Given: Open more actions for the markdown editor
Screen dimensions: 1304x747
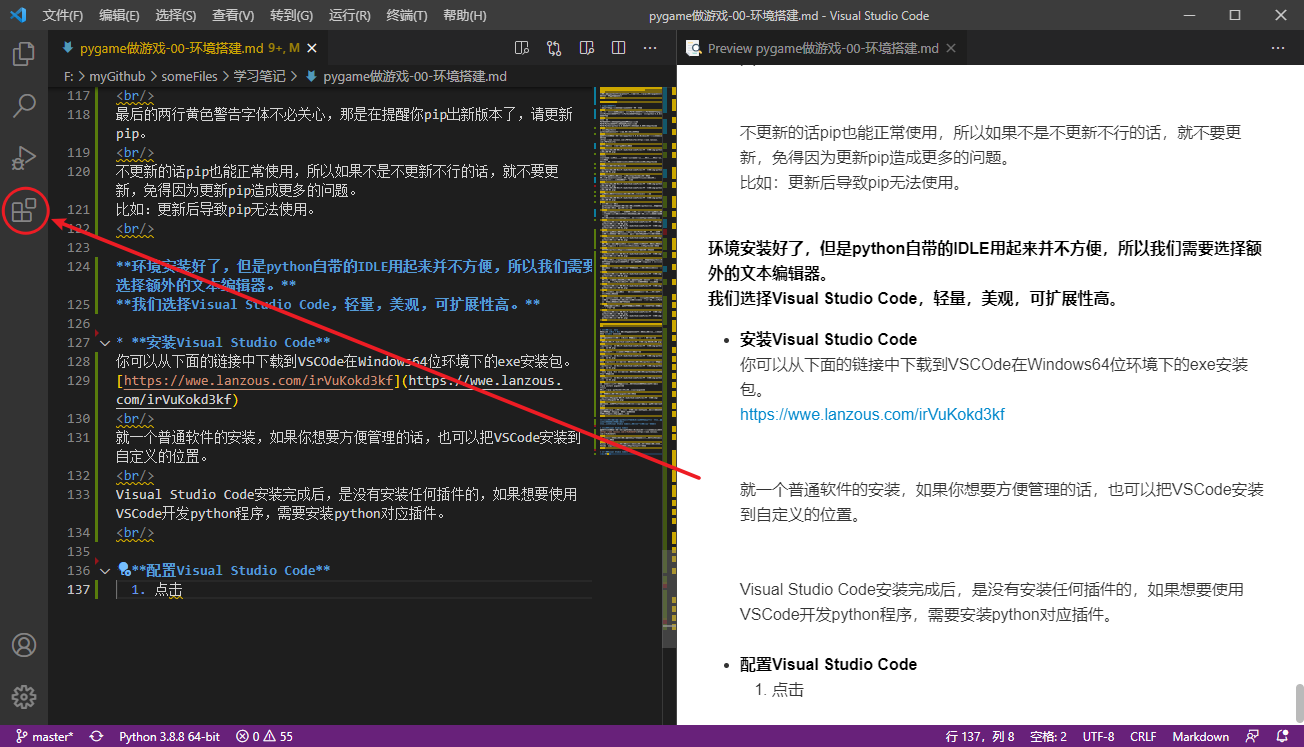Looking at the screenshot, I should point(650,48).
